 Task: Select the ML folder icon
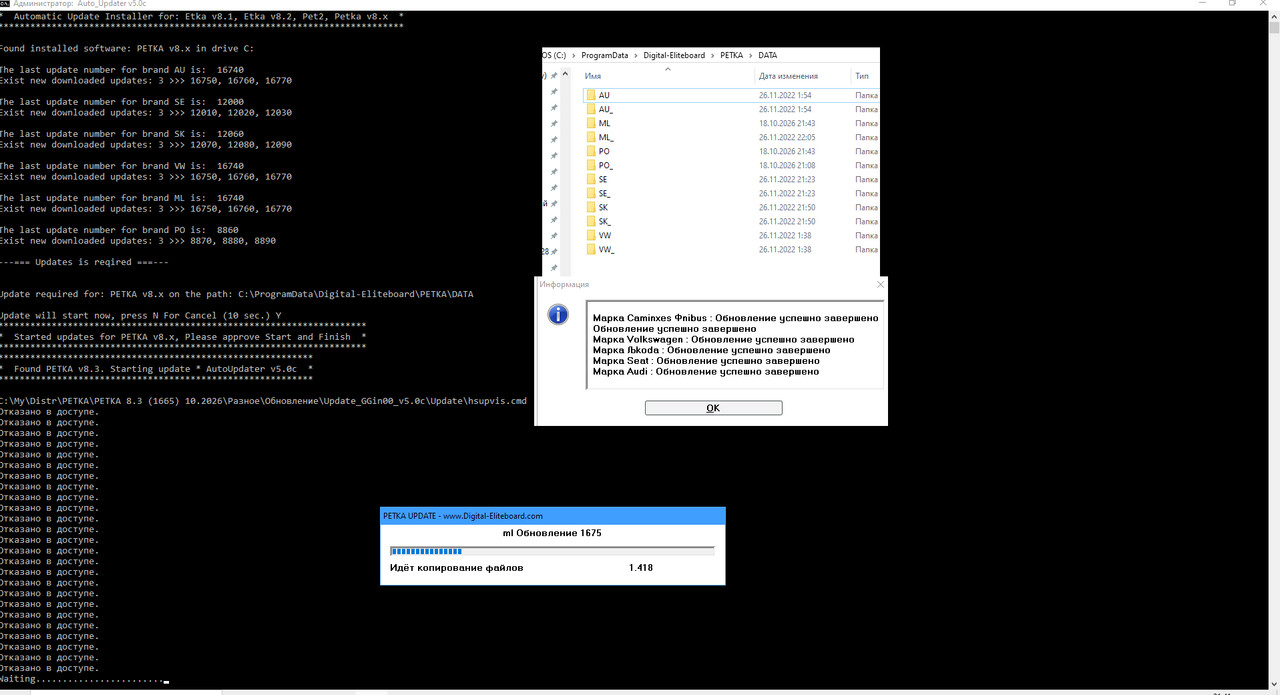click(591, 123)
